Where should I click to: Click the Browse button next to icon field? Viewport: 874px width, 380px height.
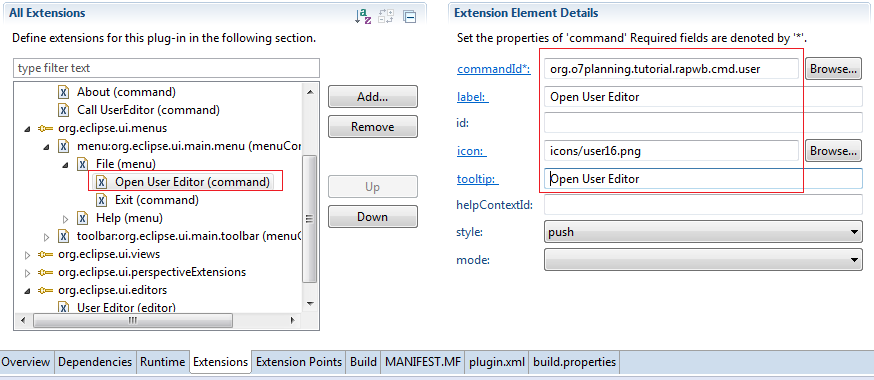pos(833,150)
